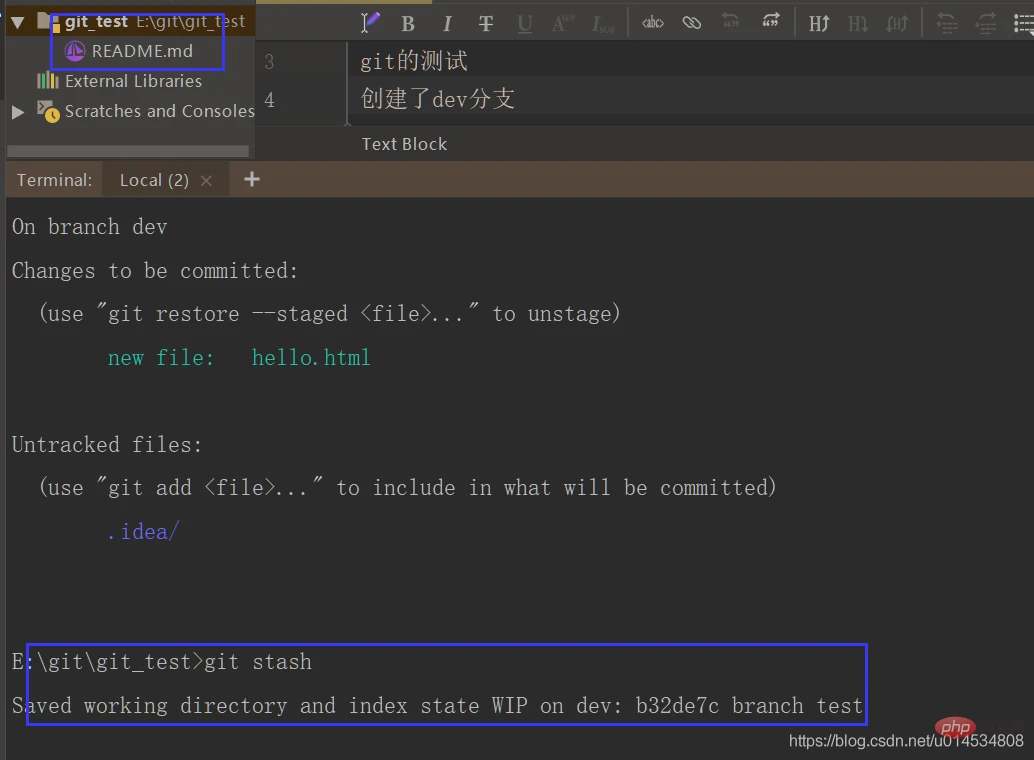Apply subscript formatting
Image resolution: width=1034 pixels, height=760 pixels.
click(603, 23)
